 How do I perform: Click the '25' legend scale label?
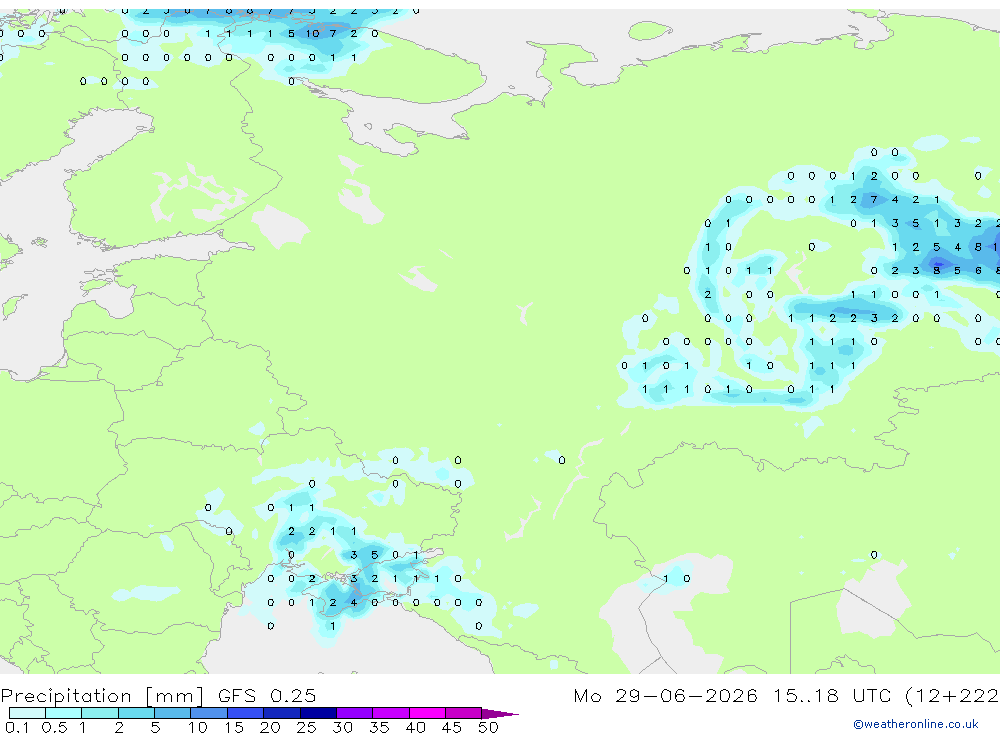(x=306, y=727)
